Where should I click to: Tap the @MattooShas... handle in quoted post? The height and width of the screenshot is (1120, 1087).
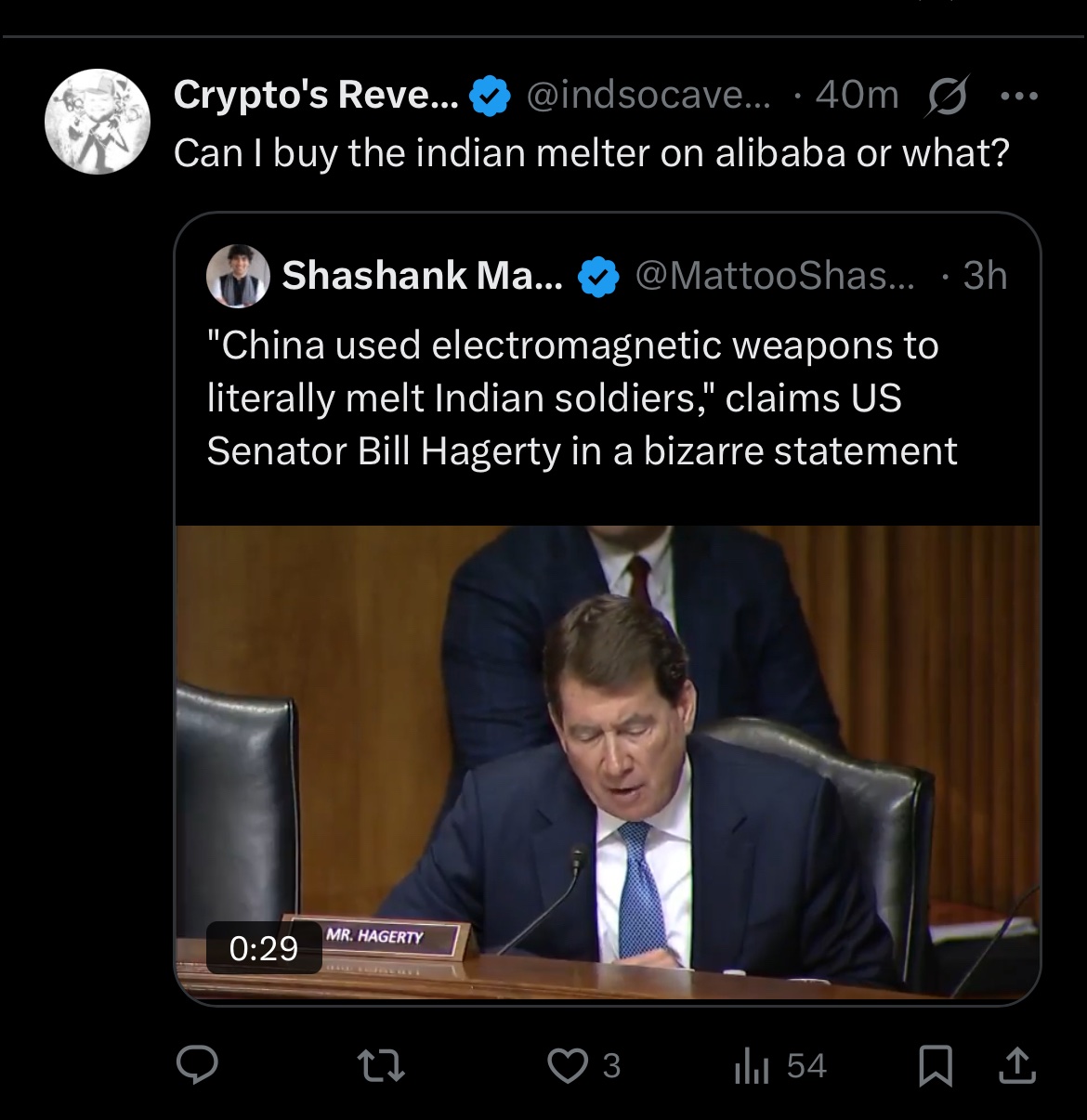click(x=775, y=275)
